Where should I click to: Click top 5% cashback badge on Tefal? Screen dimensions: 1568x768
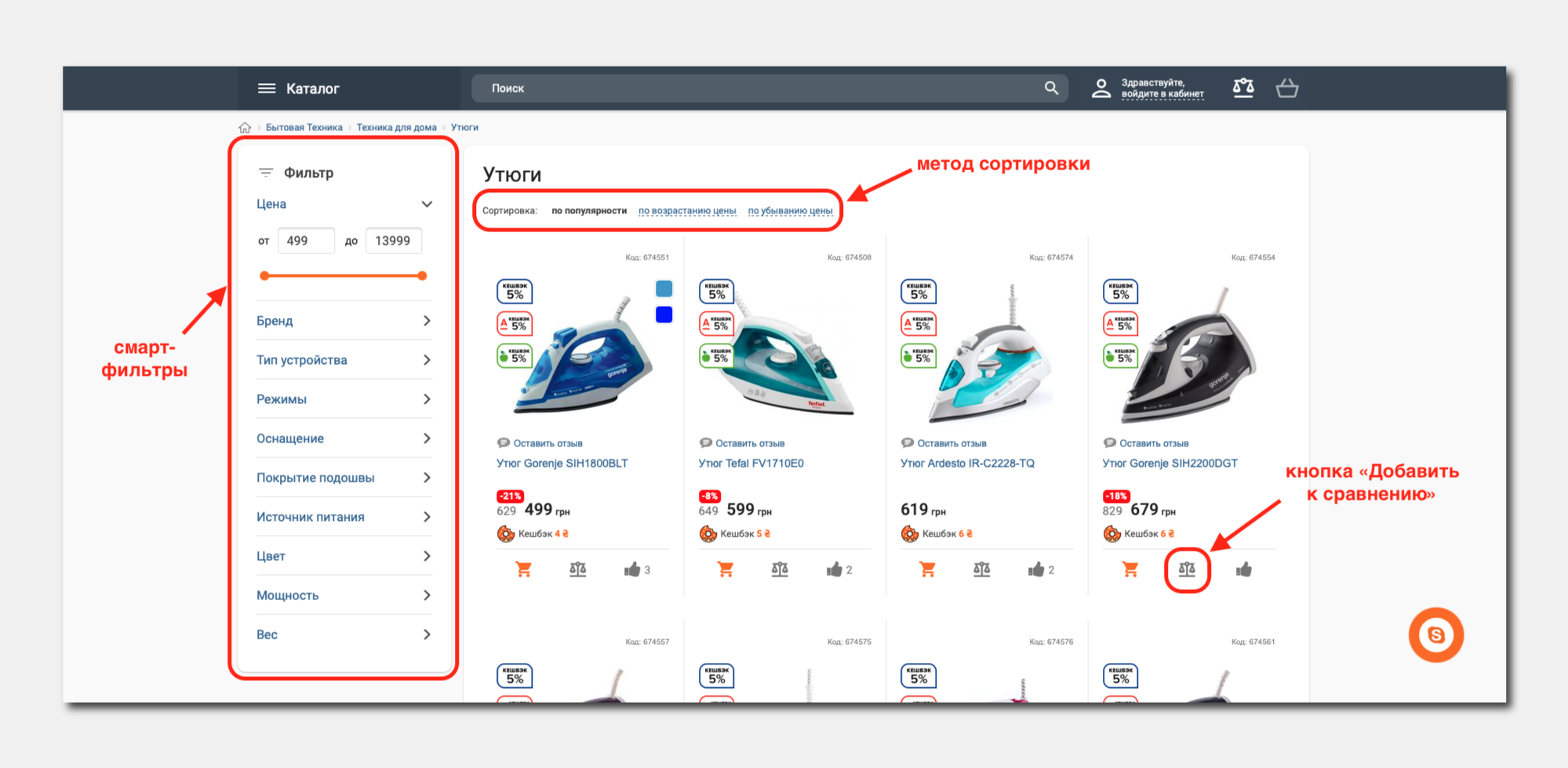coord(717,291)
